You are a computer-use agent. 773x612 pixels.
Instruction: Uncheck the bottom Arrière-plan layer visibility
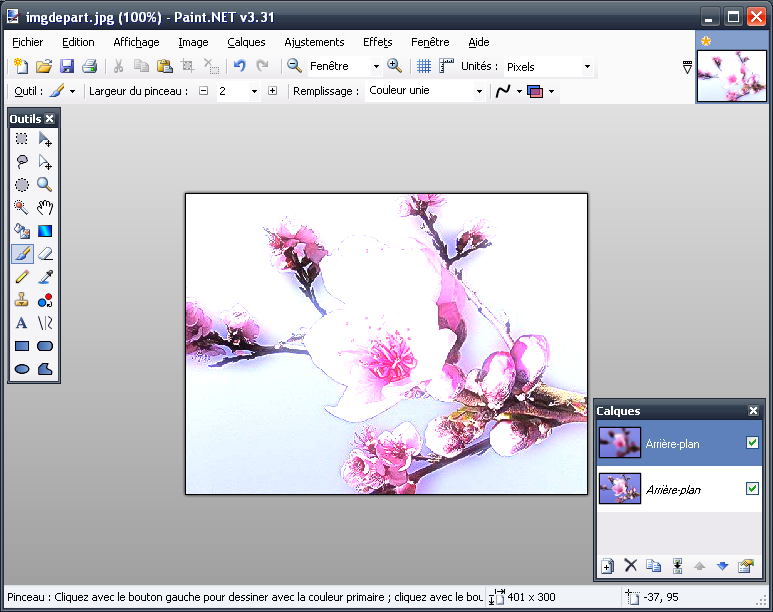[x=752, y=489]
